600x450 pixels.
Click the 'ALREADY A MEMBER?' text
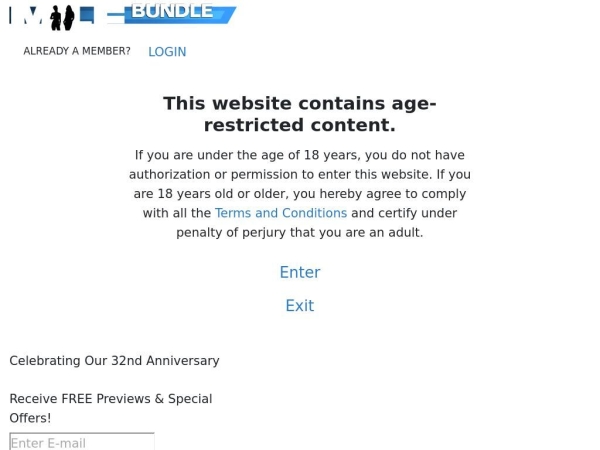[x=77, y=51]
